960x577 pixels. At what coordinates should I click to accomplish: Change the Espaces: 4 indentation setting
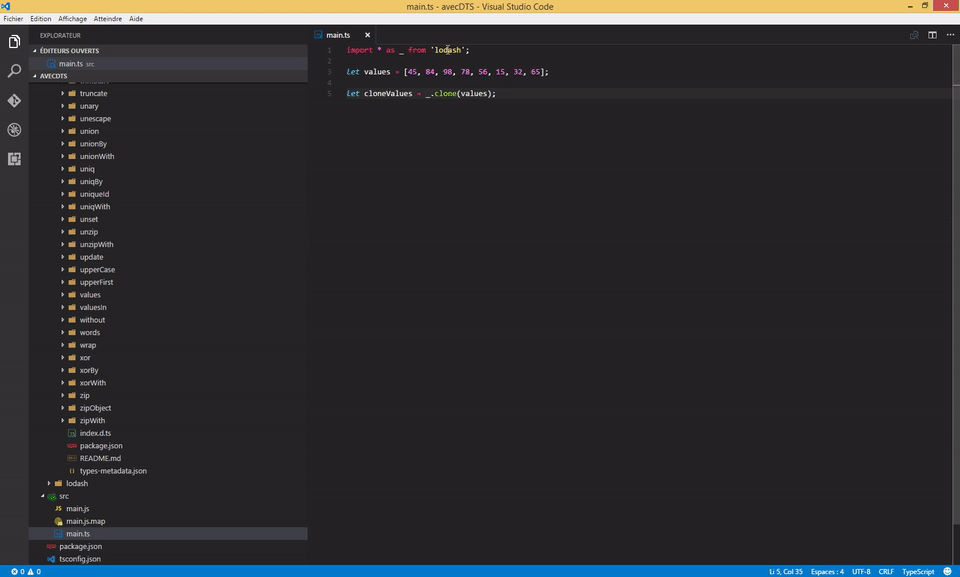pos(827,570)
